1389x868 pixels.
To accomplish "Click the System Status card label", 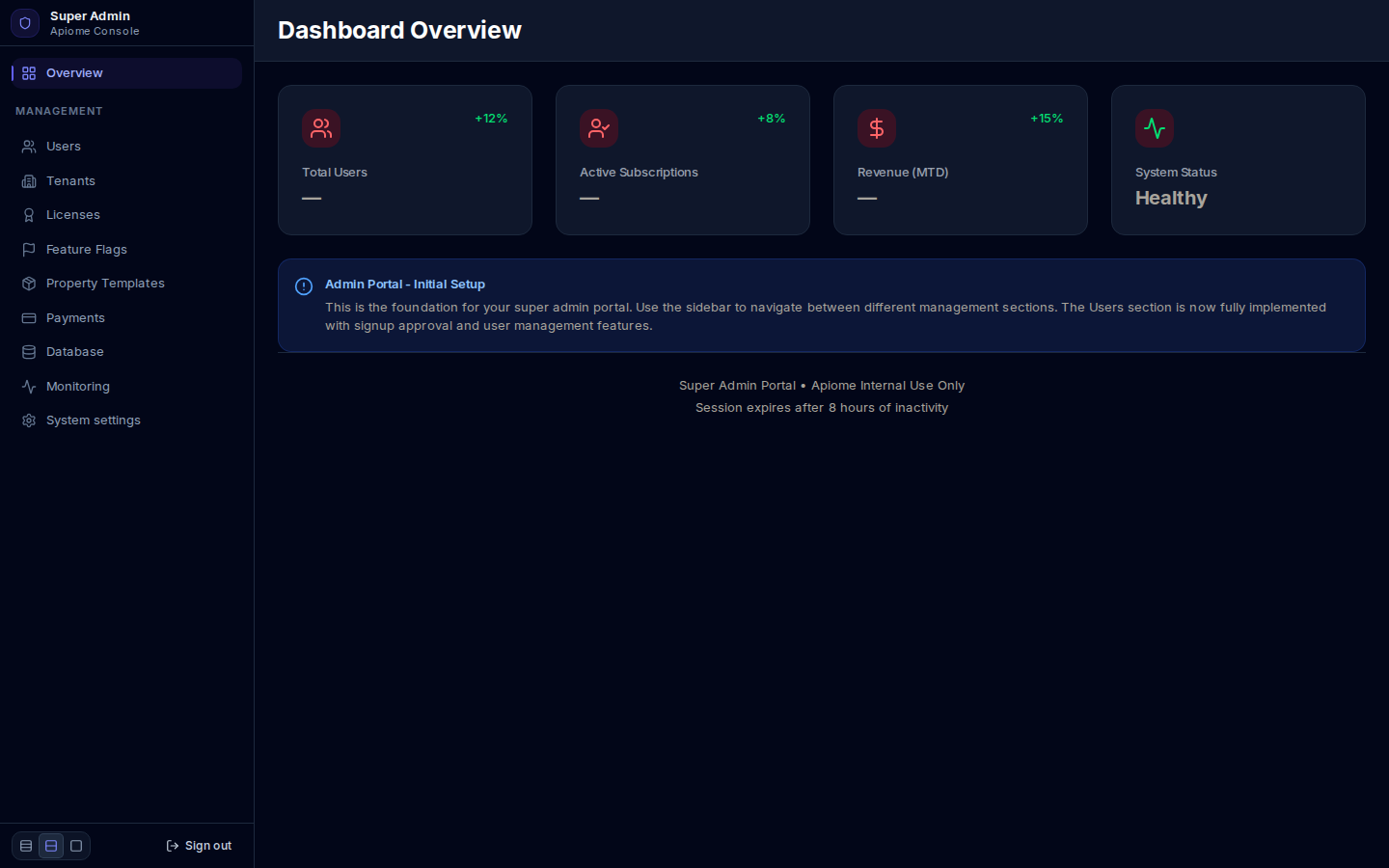I will (x=1176, y=173).
